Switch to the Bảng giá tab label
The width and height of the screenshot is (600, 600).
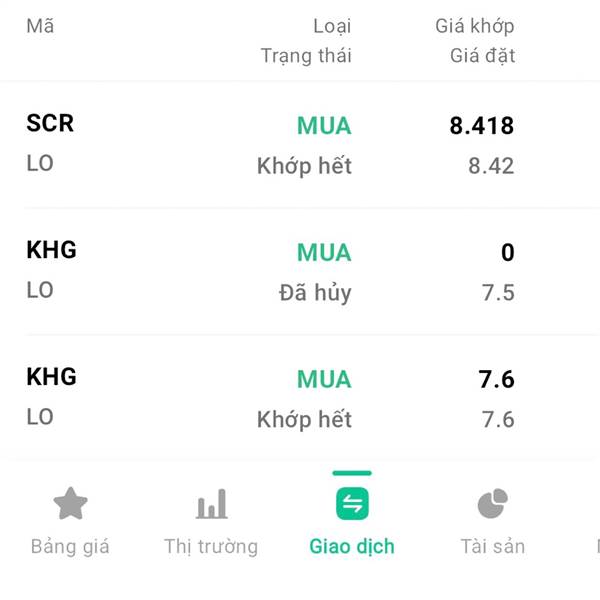coord(70,546)
